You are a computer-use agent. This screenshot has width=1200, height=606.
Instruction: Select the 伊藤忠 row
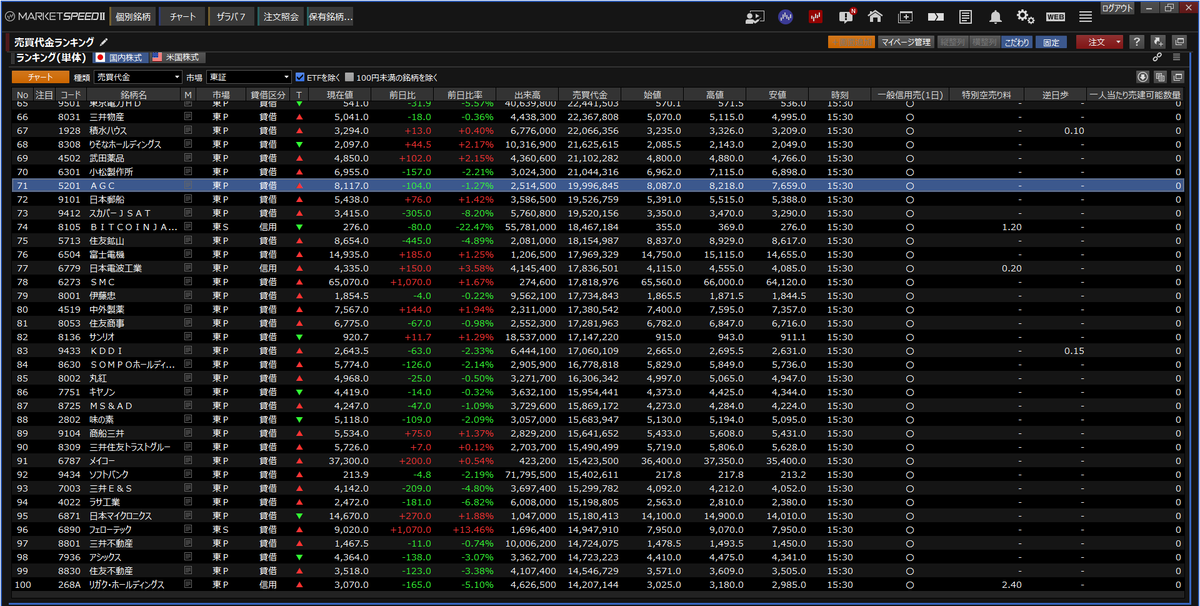coord(600,296)
